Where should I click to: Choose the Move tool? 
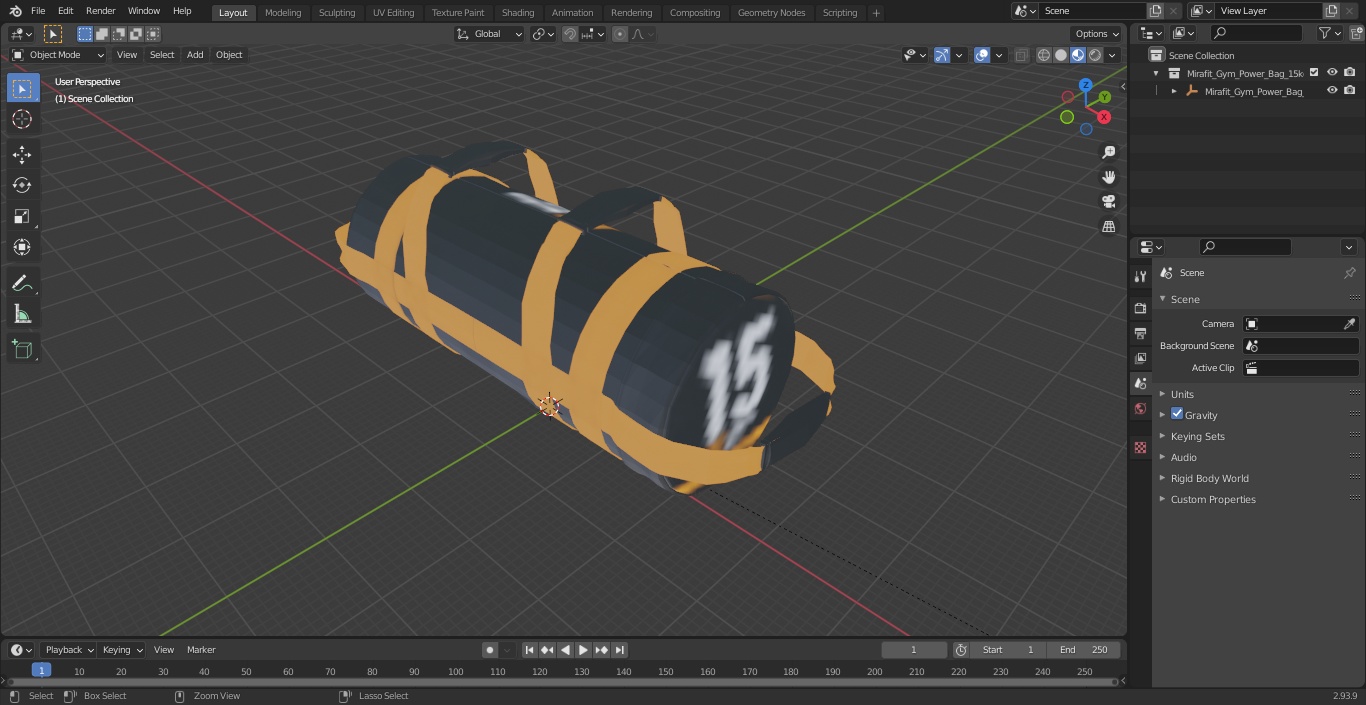click(22, 154)
